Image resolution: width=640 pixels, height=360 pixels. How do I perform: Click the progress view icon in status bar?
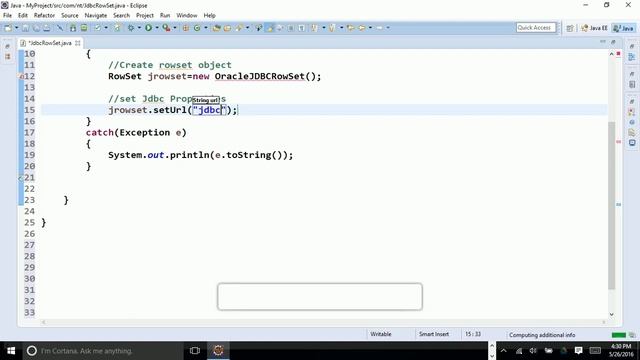(x=632, y=335)
